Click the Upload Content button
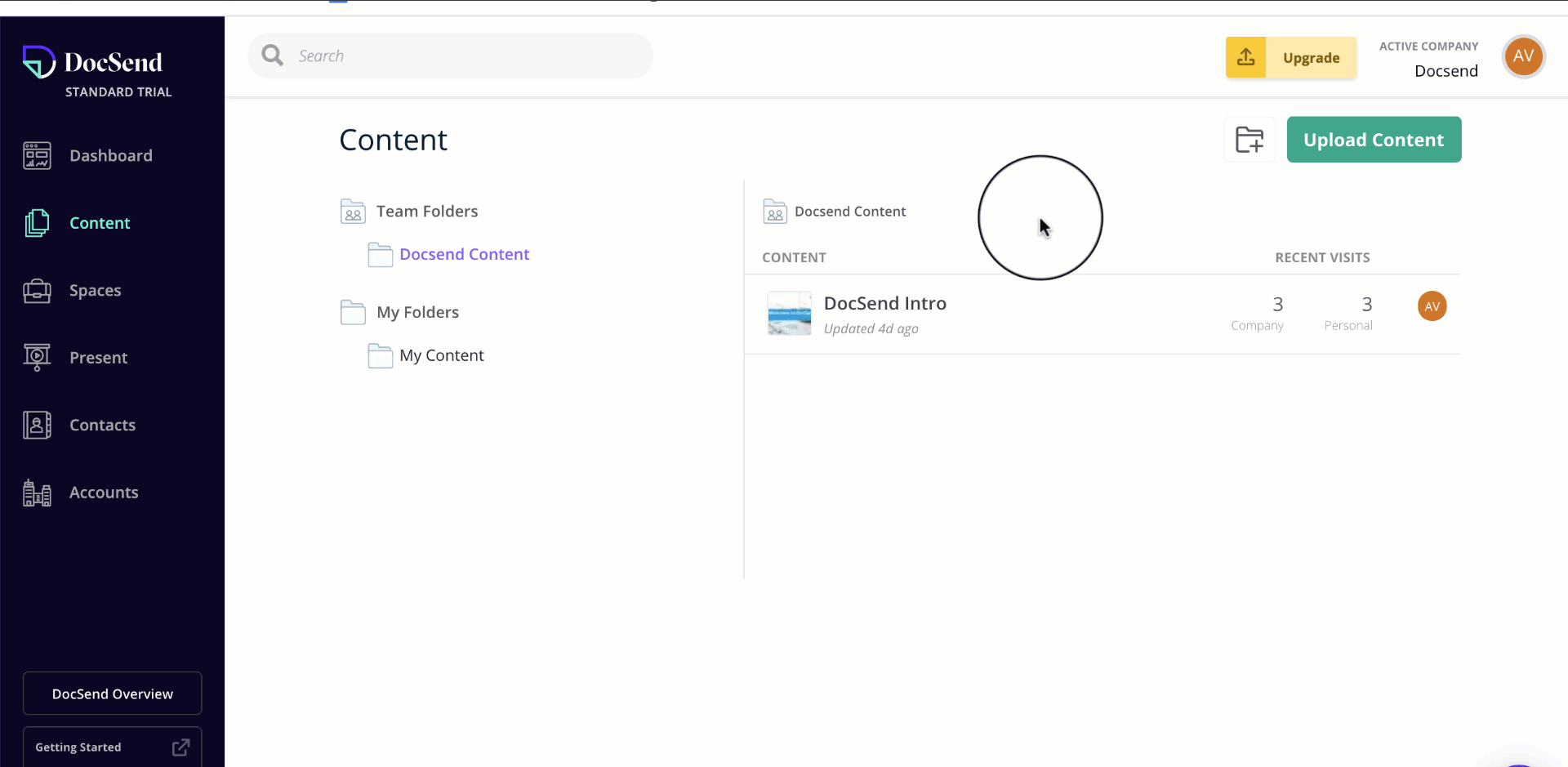Image resolution: width=1568 pixels, height=767 pixels. [x=1374, y=140]
